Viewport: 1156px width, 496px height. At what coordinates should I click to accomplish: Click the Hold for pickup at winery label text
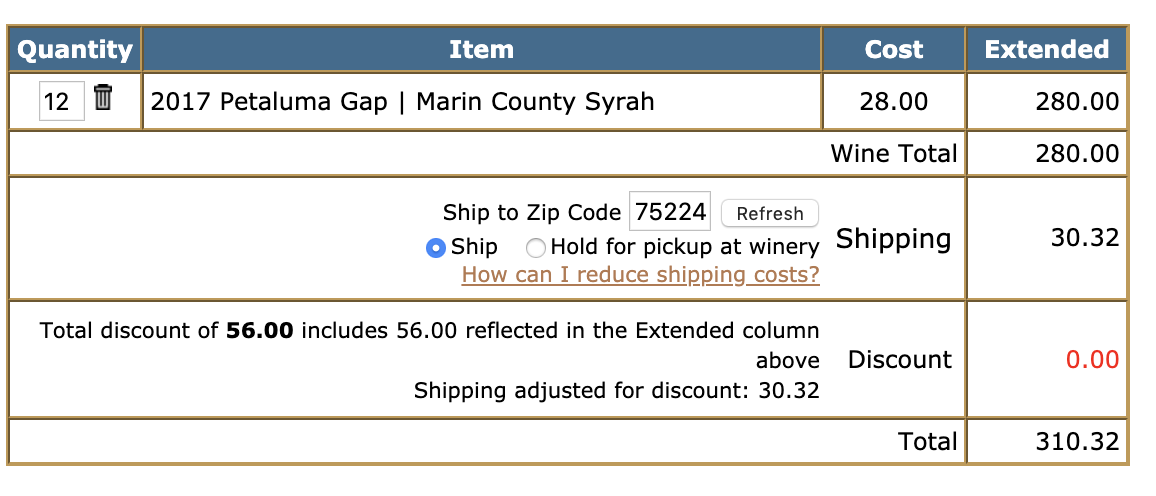pyautogui.click(x=685, y=246)
